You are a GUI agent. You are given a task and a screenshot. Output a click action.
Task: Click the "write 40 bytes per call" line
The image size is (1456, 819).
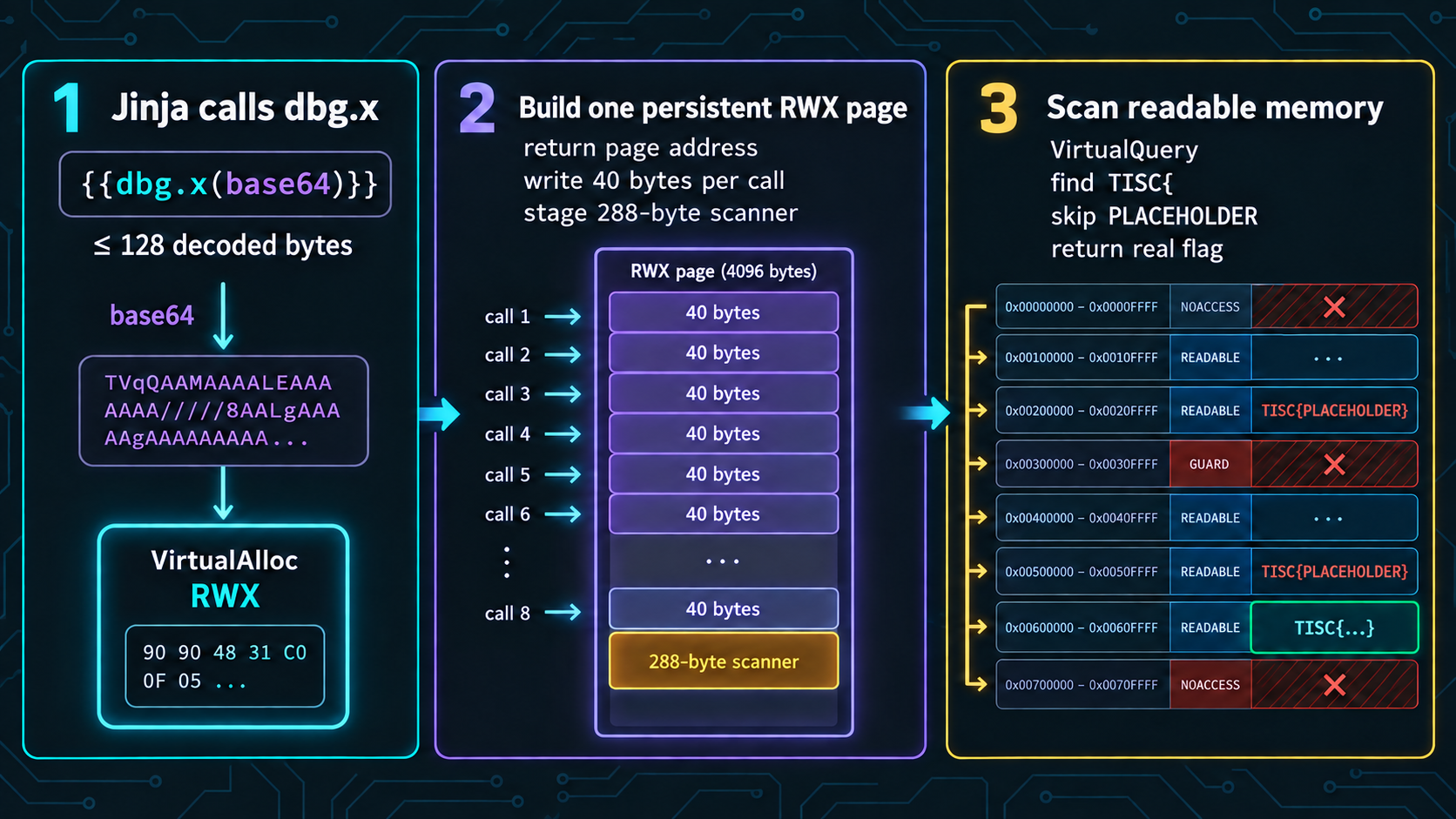click(x=654, y=180)
